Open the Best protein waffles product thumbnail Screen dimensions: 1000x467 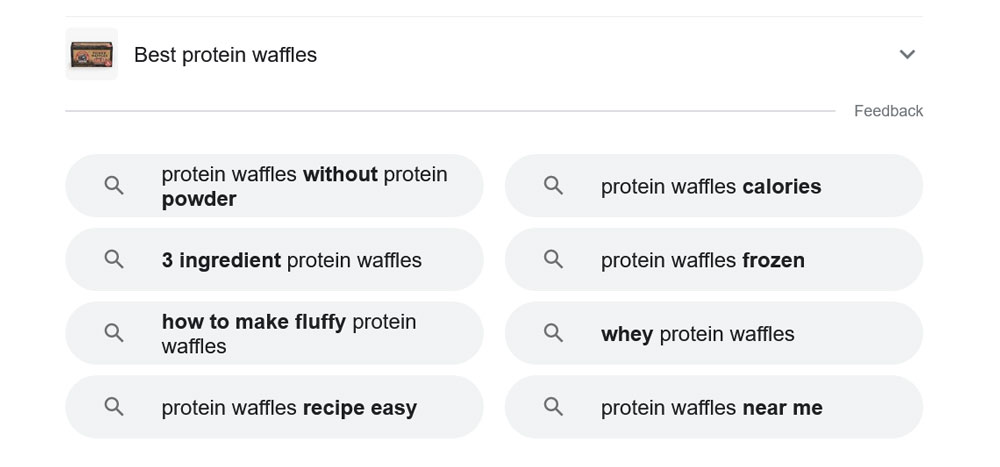[x=92, y=54]
